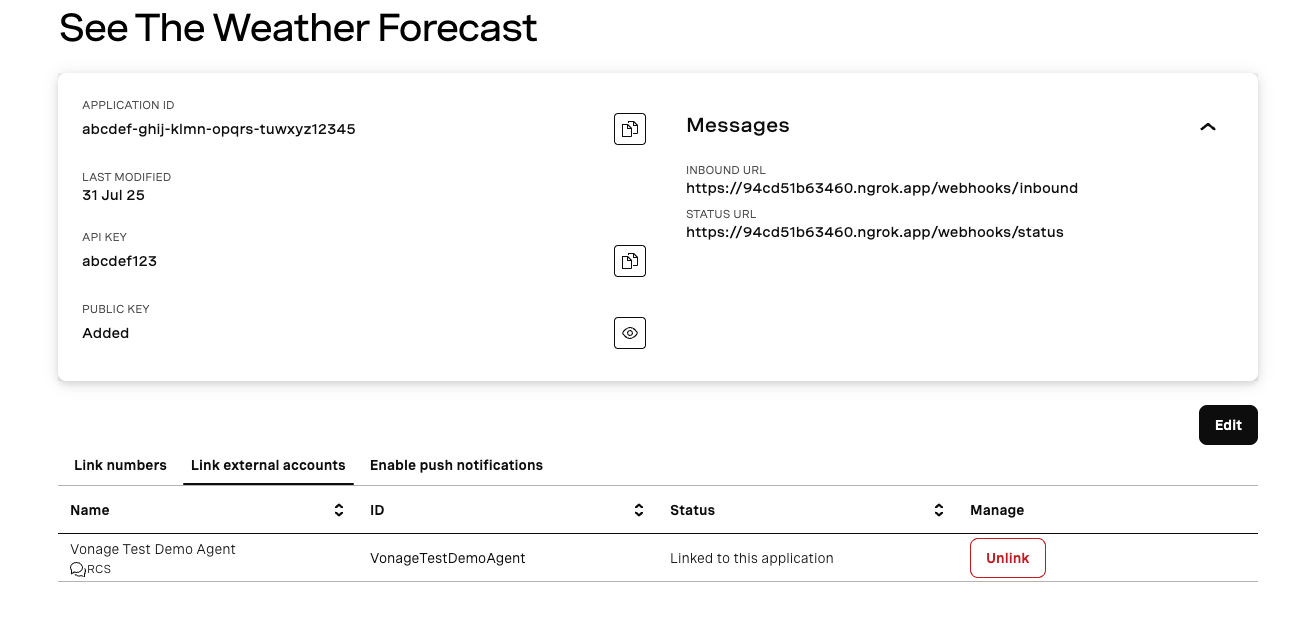Select the Link external accounts tab
The image size is (1310, 639).
tap(268, 465)
